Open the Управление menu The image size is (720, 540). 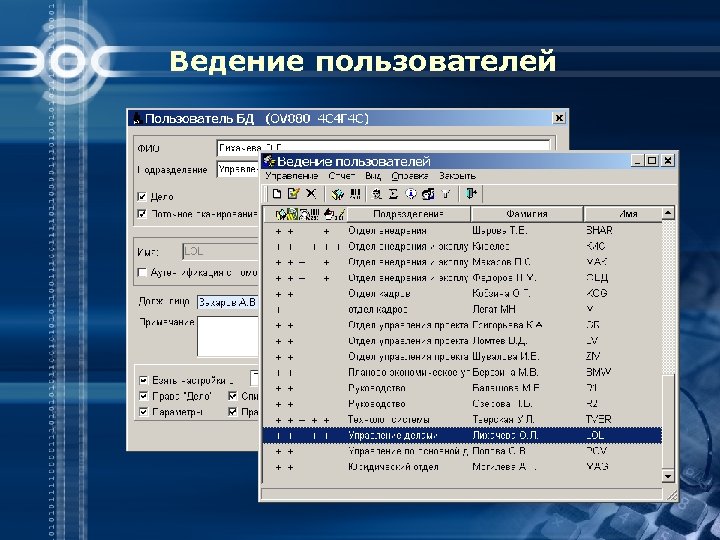pos(291,176)
